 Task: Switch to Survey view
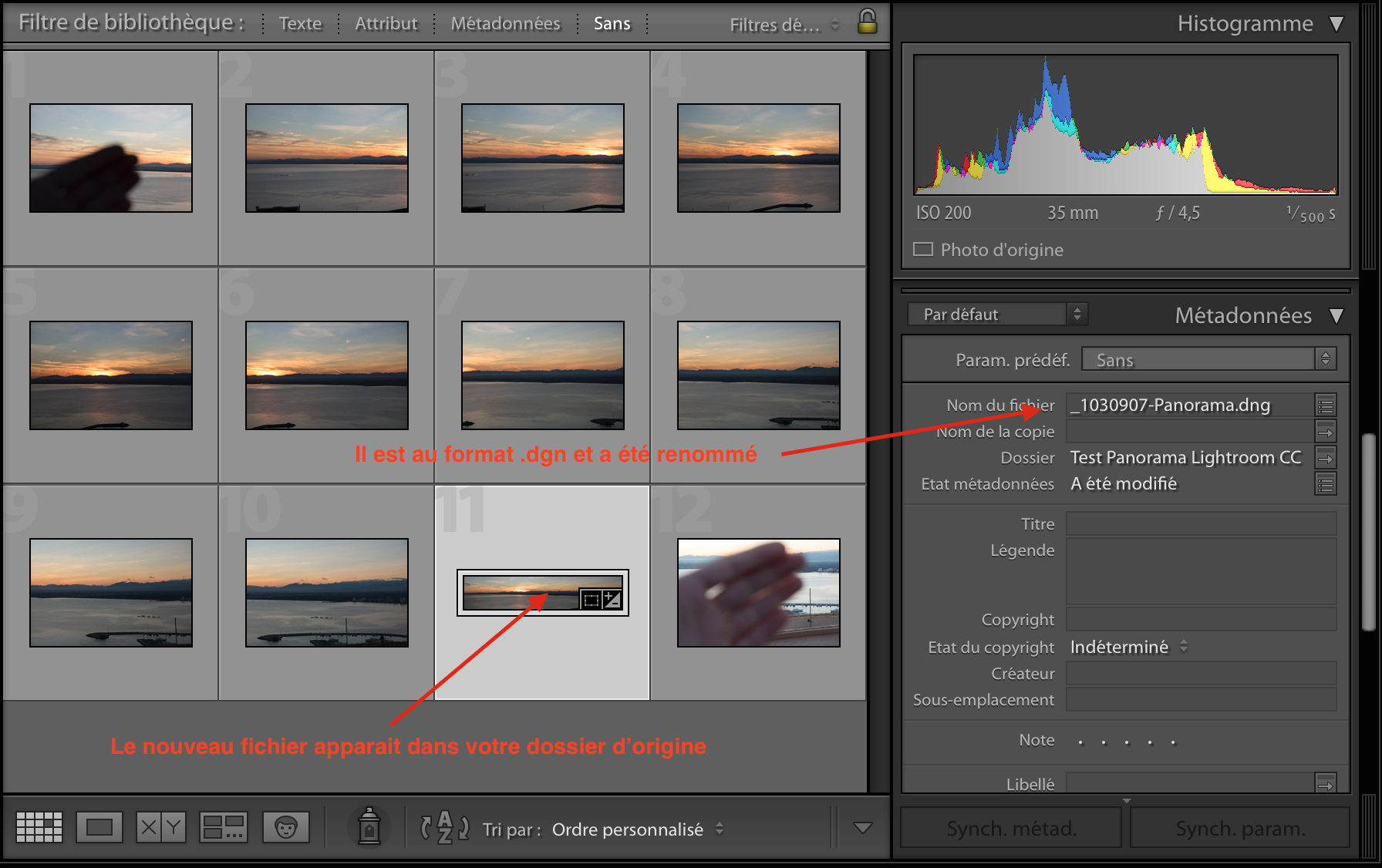223,827
